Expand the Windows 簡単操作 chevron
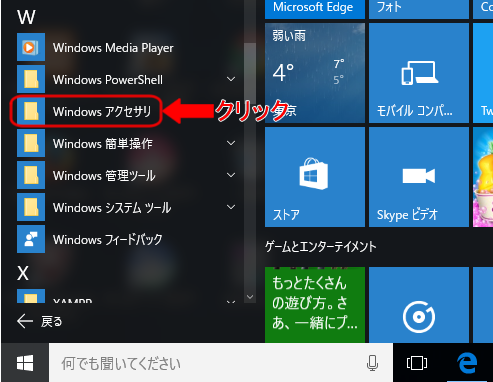The width and height of the screenshot is (493, 382). (231, 143)
